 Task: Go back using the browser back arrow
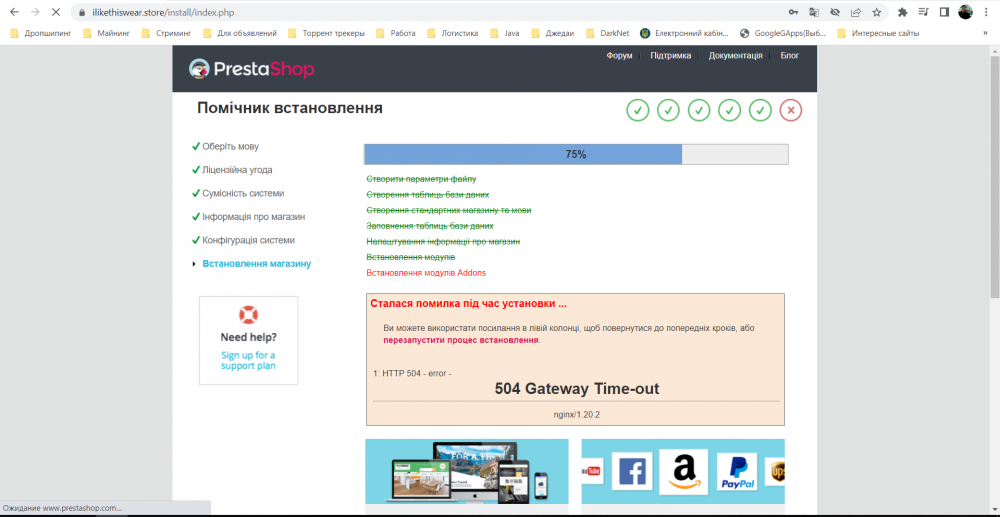click(14, 11)
